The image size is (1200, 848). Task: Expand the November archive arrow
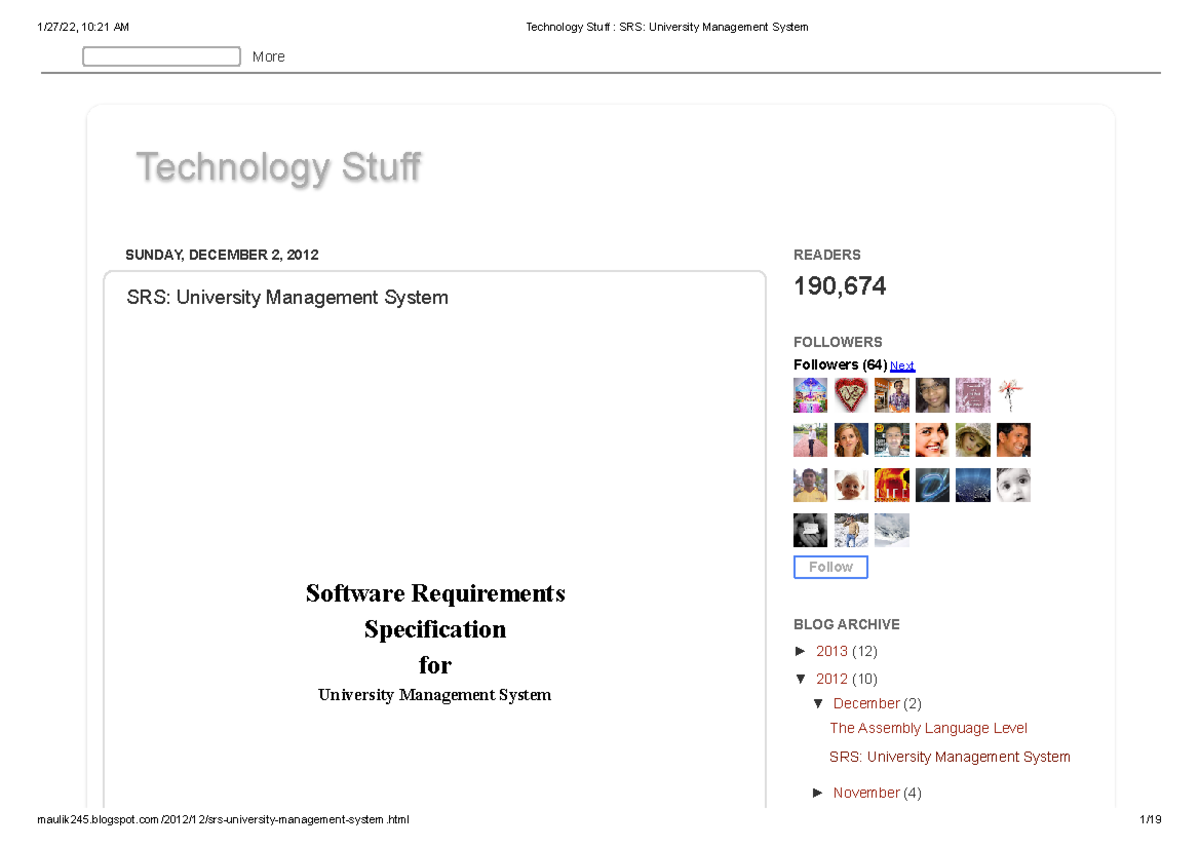pyautogui.click(x=819, y=793)
